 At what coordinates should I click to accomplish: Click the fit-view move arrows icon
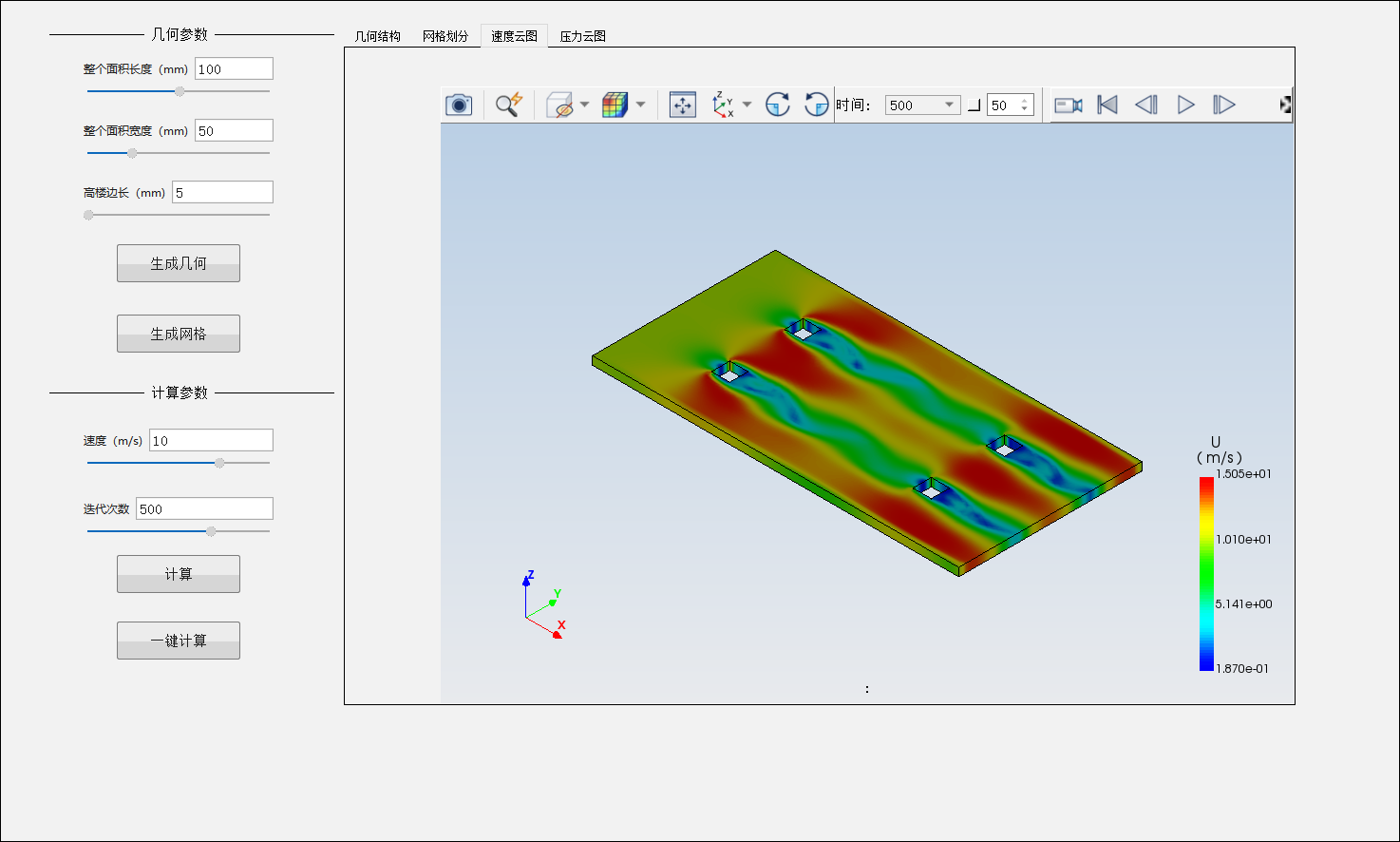683,105
